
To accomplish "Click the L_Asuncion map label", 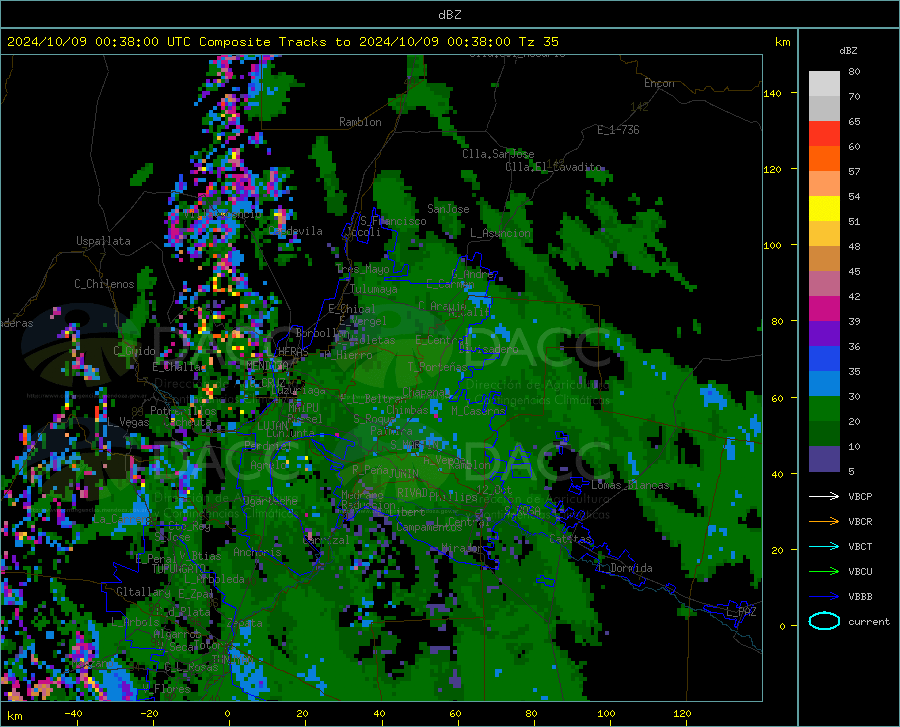I will [x=501, y=233].
